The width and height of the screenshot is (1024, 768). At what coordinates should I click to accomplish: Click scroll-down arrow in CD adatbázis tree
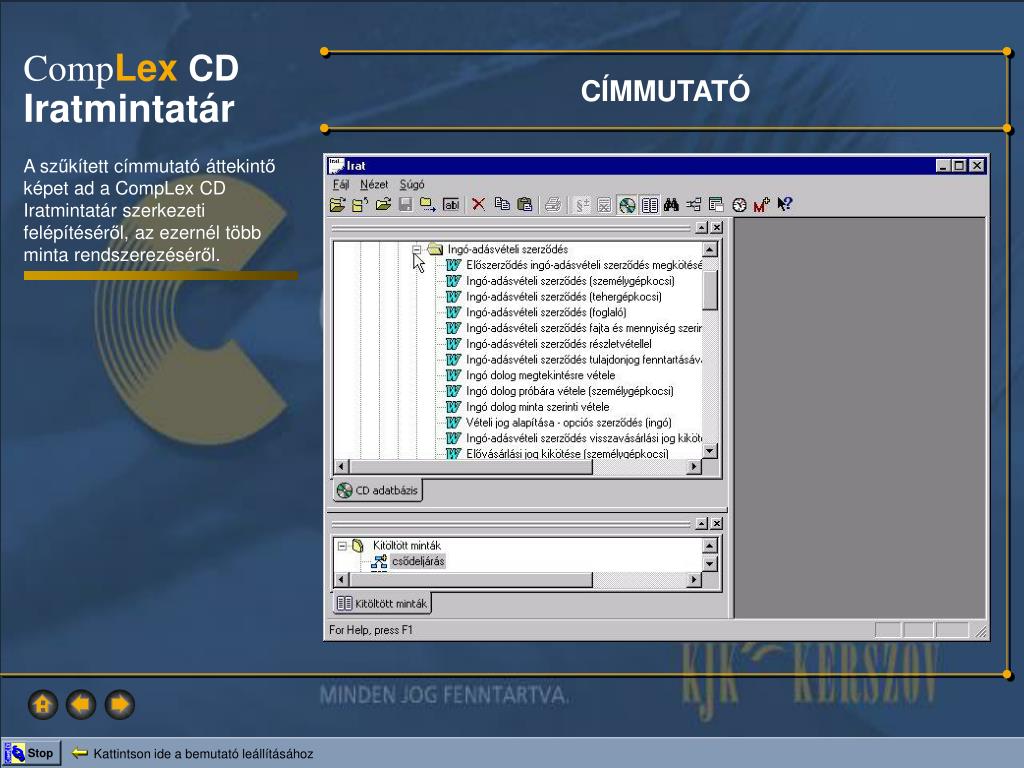[x=710, y=451]
